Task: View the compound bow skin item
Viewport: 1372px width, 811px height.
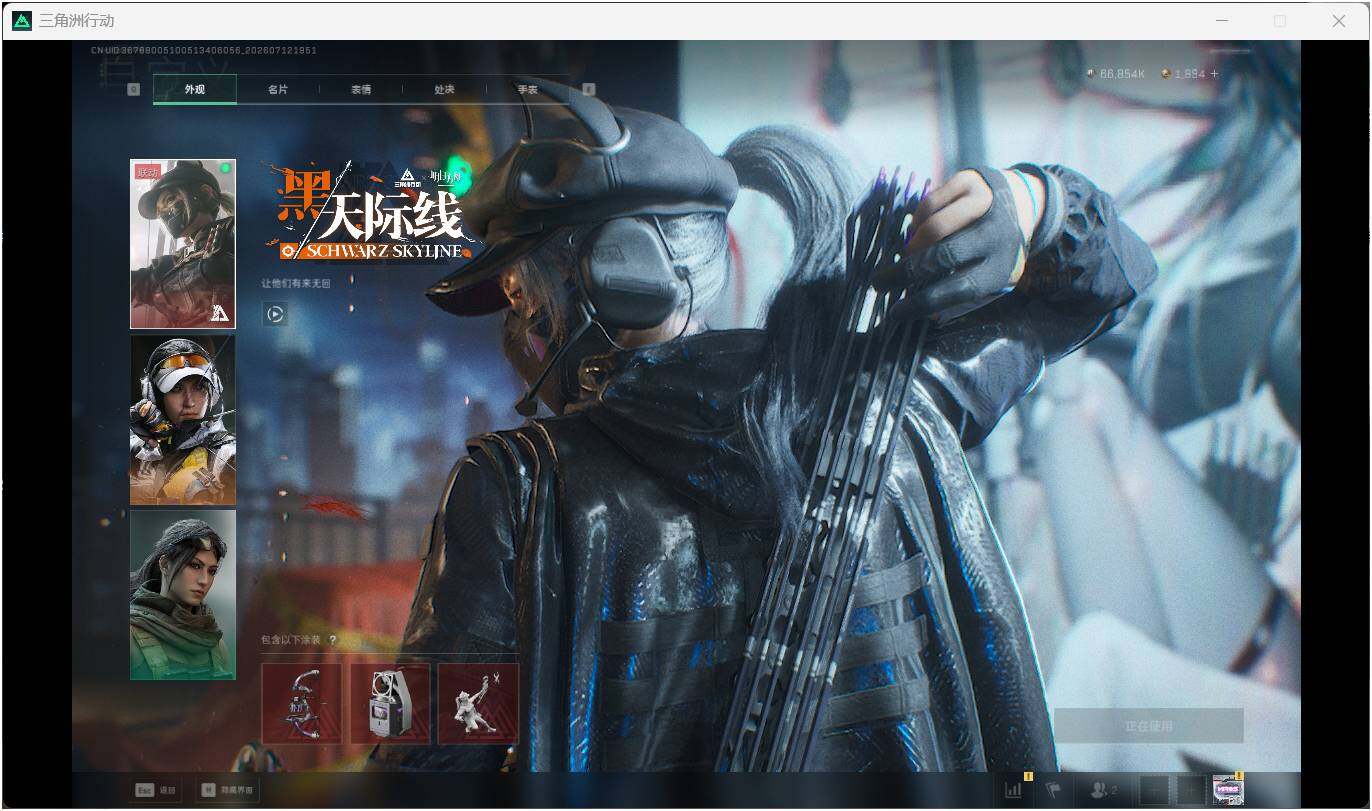Action: coord(302,704)
